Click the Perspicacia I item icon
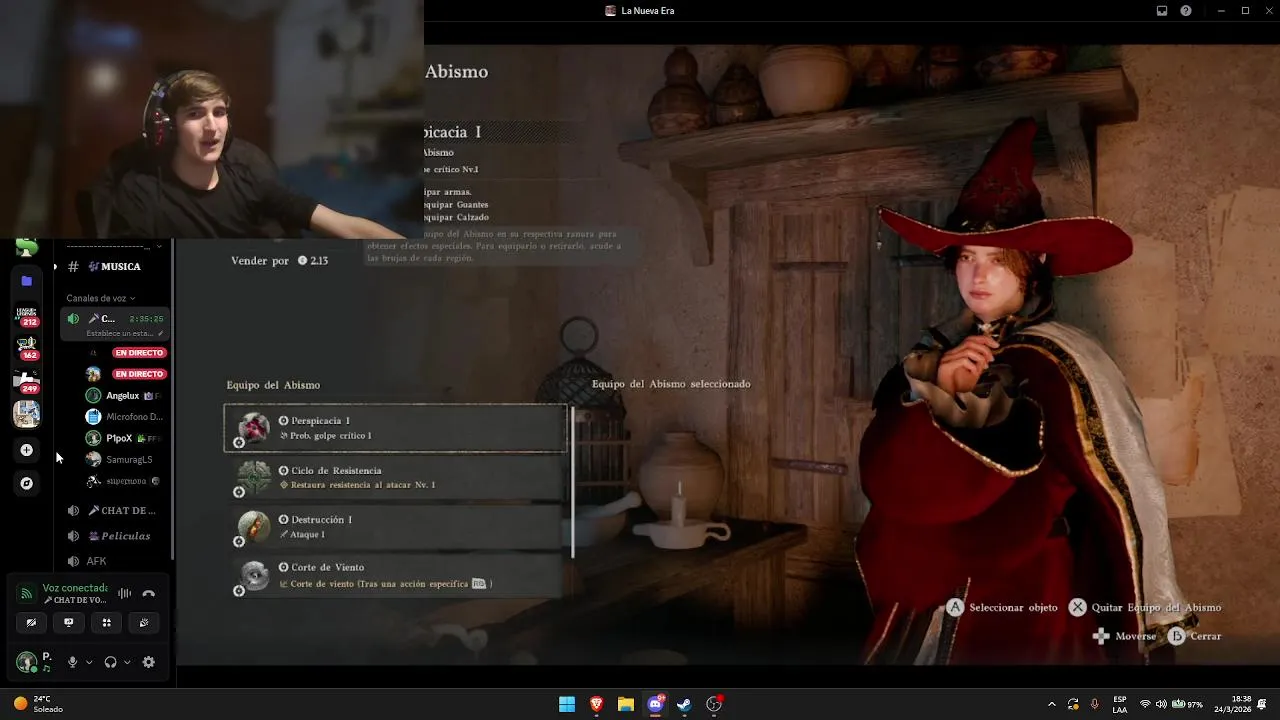This screenshot has width=1280, height=720. pos(254,428)
